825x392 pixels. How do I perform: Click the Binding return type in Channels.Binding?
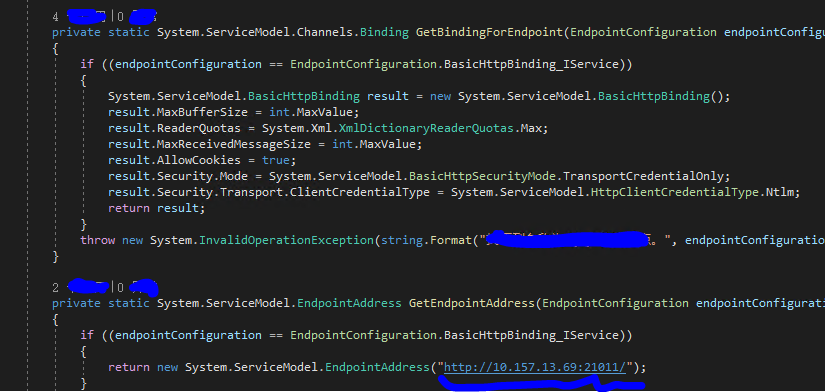pos(385,32)
